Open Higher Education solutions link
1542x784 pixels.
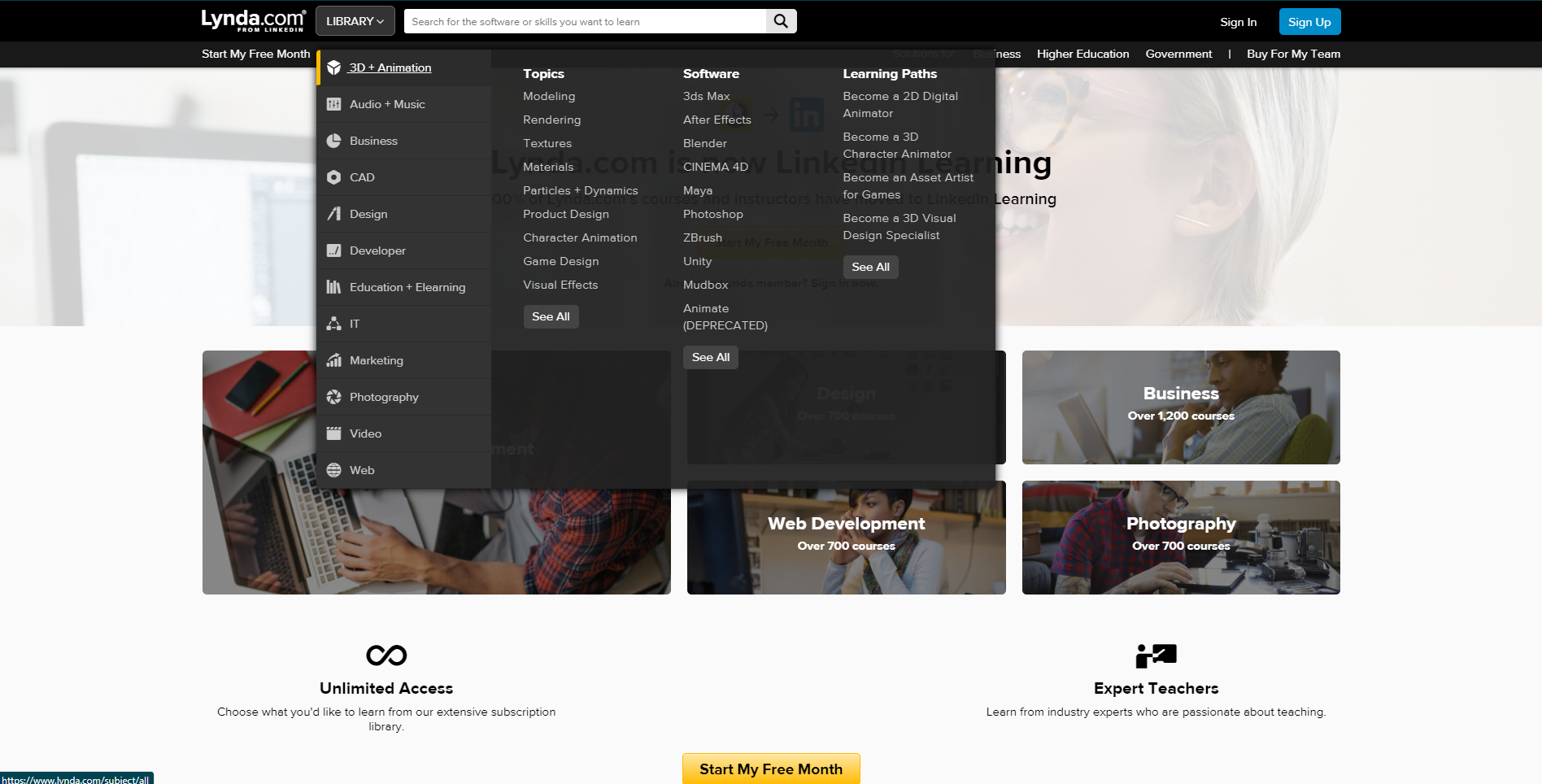coord(1082,54)
